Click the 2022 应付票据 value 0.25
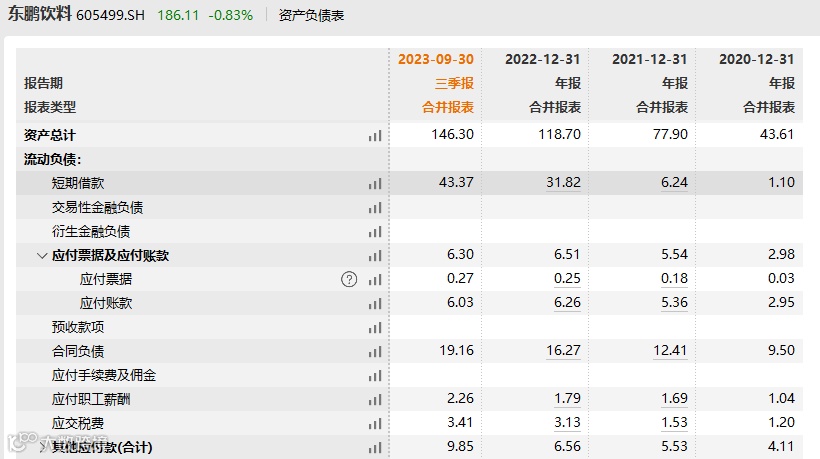This screenshot has width=820, height=459. coord(567,278)
